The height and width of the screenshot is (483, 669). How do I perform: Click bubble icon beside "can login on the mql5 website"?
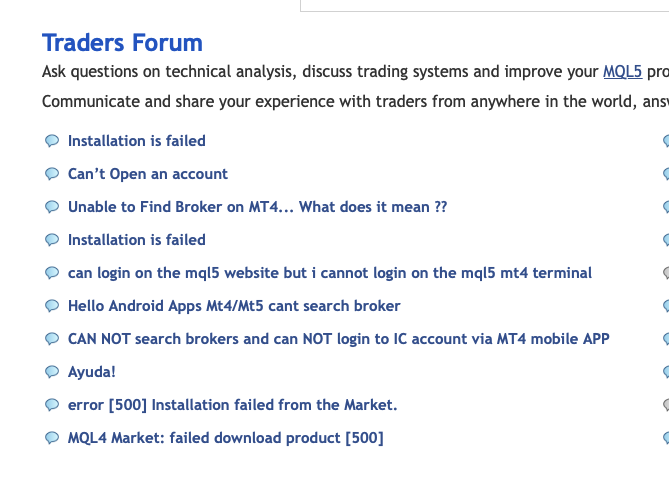[52, 273]
